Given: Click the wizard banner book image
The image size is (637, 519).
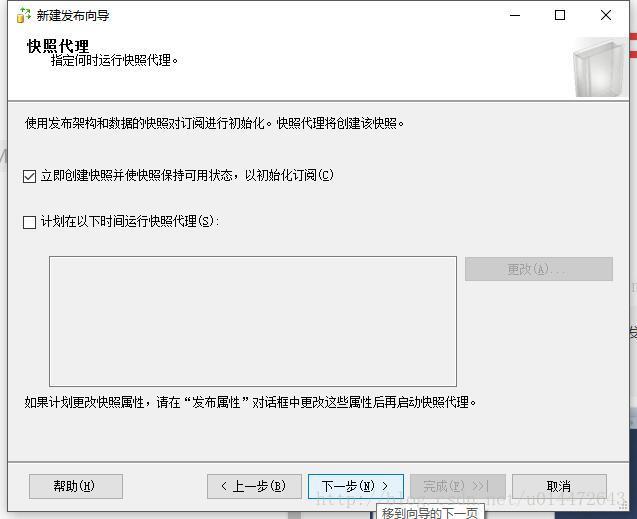Looking at the screenshot, I should click(599, 67).
